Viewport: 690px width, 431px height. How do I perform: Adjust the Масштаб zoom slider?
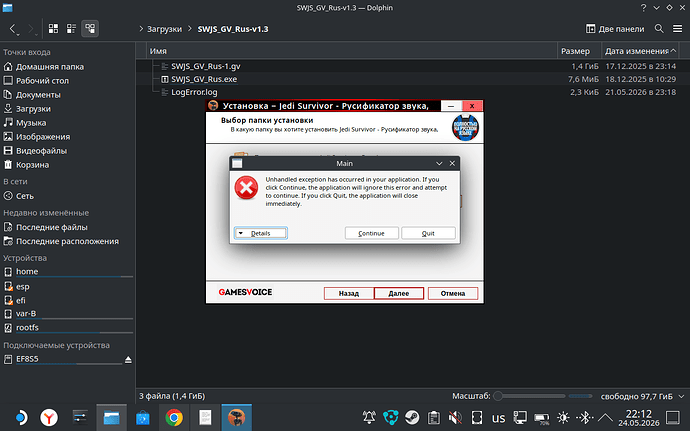[530, 396]
